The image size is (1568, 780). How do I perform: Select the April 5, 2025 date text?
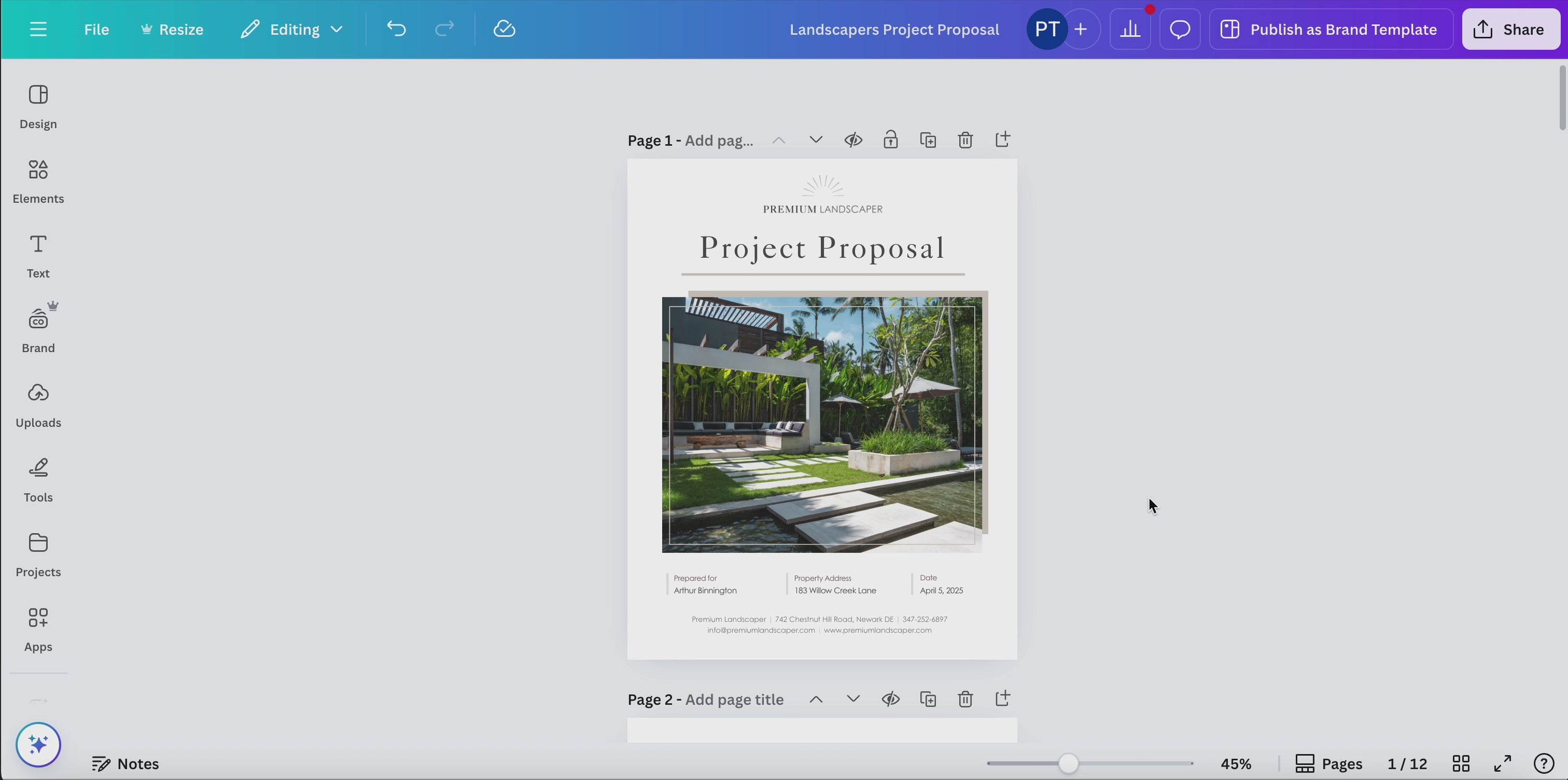[942, 591]
